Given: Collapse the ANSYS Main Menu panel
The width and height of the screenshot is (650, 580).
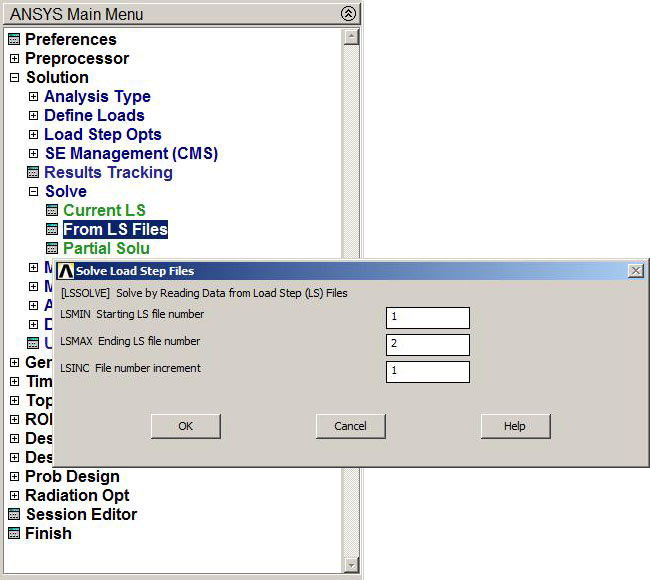Looking at the screenshot, I should tap(347, 14).
